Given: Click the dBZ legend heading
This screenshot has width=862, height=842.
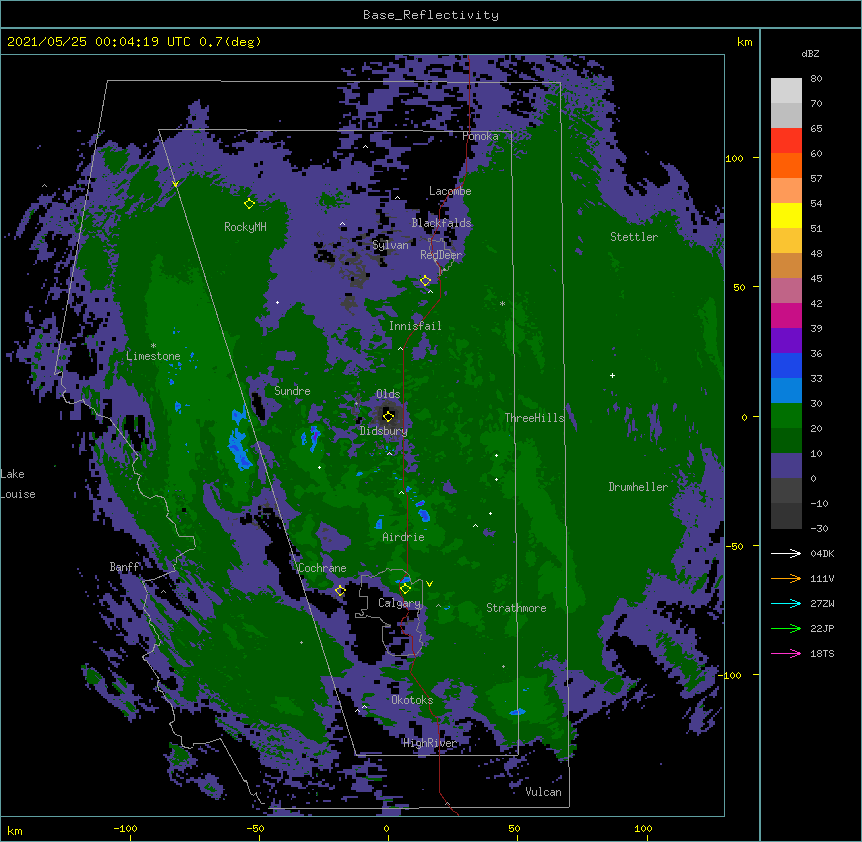Looking at the screenshot, I should [x=810, y=54].
